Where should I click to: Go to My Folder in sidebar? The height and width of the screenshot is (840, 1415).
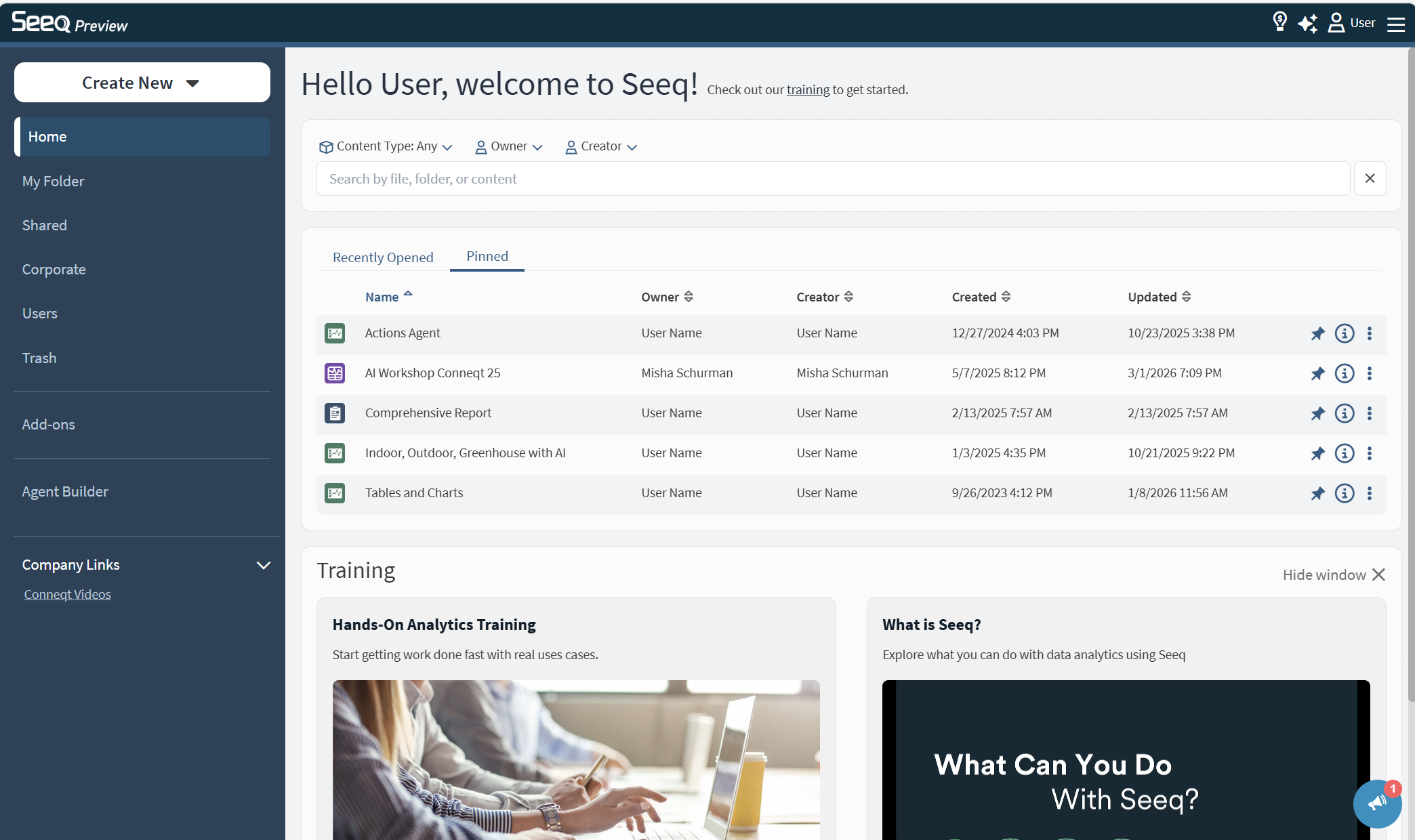(53, 181)
